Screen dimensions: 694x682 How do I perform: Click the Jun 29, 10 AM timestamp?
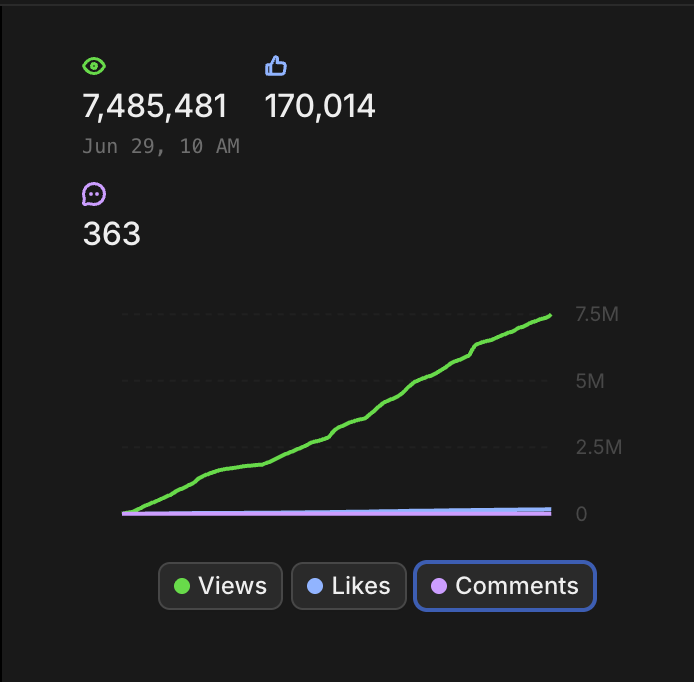160,146
